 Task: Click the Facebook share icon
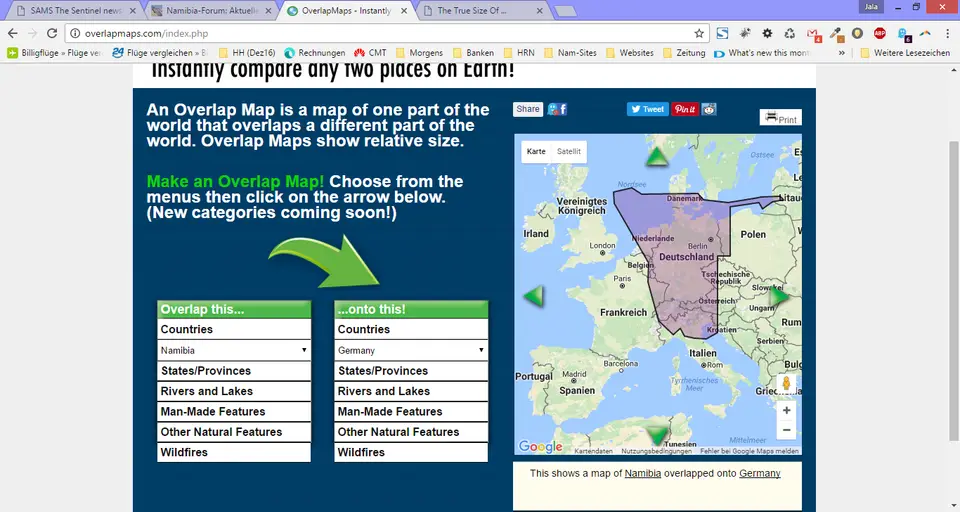[557, 109]
